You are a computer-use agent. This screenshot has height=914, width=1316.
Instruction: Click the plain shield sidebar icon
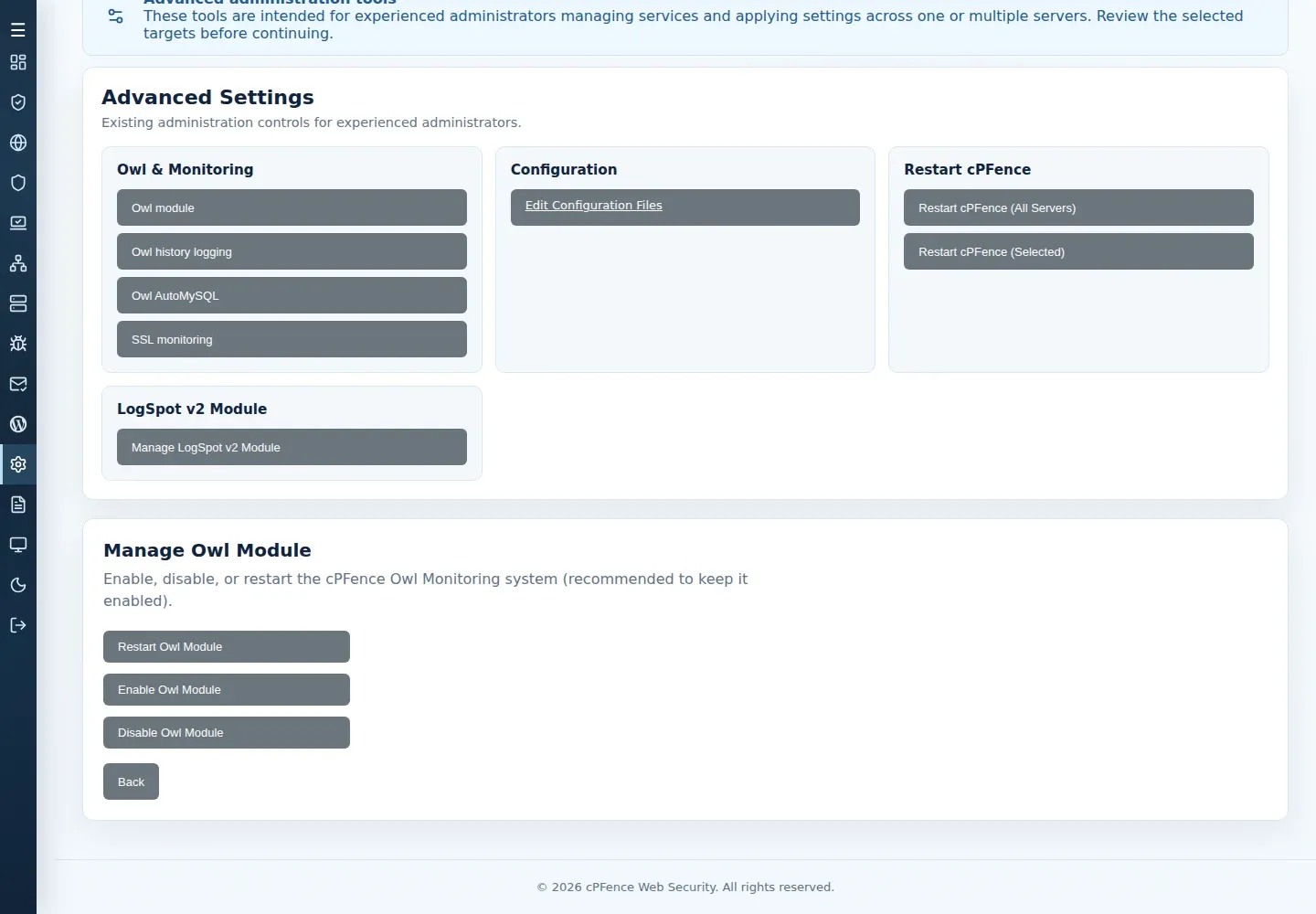tap(18, 183)
